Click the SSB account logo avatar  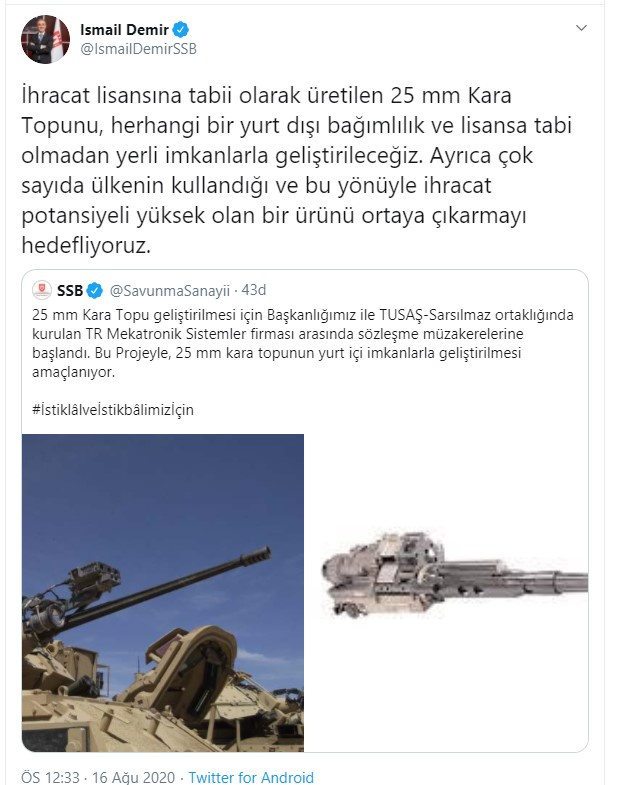[x=42, y=290]
